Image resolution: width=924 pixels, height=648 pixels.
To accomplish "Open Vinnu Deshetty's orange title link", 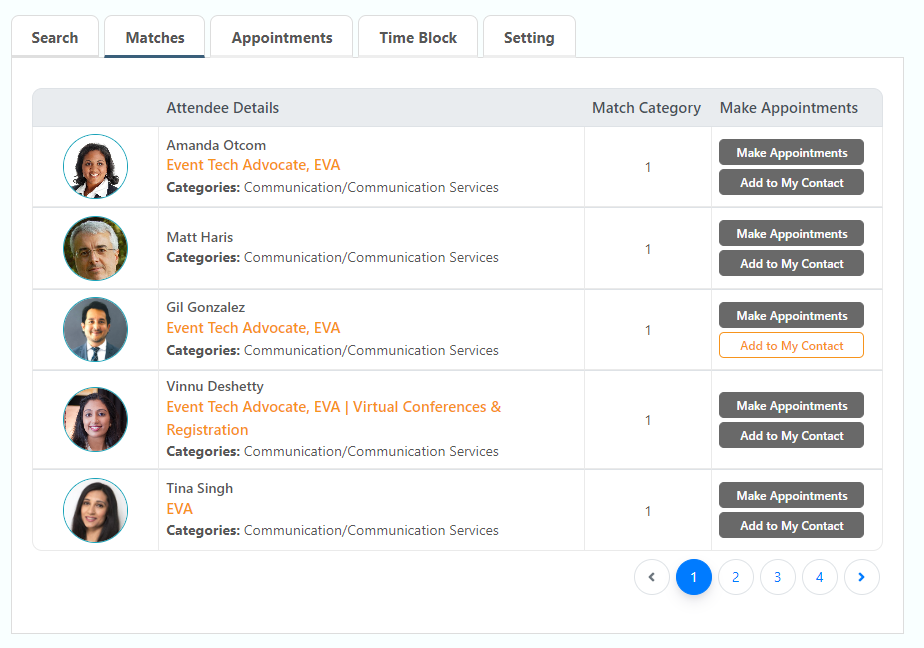I will [333, 408].
